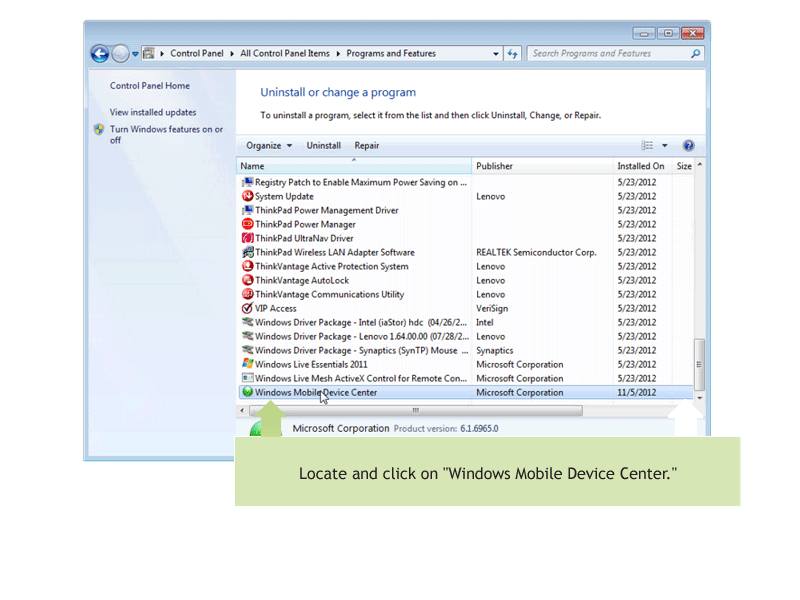Screen dimensions: 800x600
Task: Click the Windows Live Mesh ActiveX icon
Action: pos(247,378)
